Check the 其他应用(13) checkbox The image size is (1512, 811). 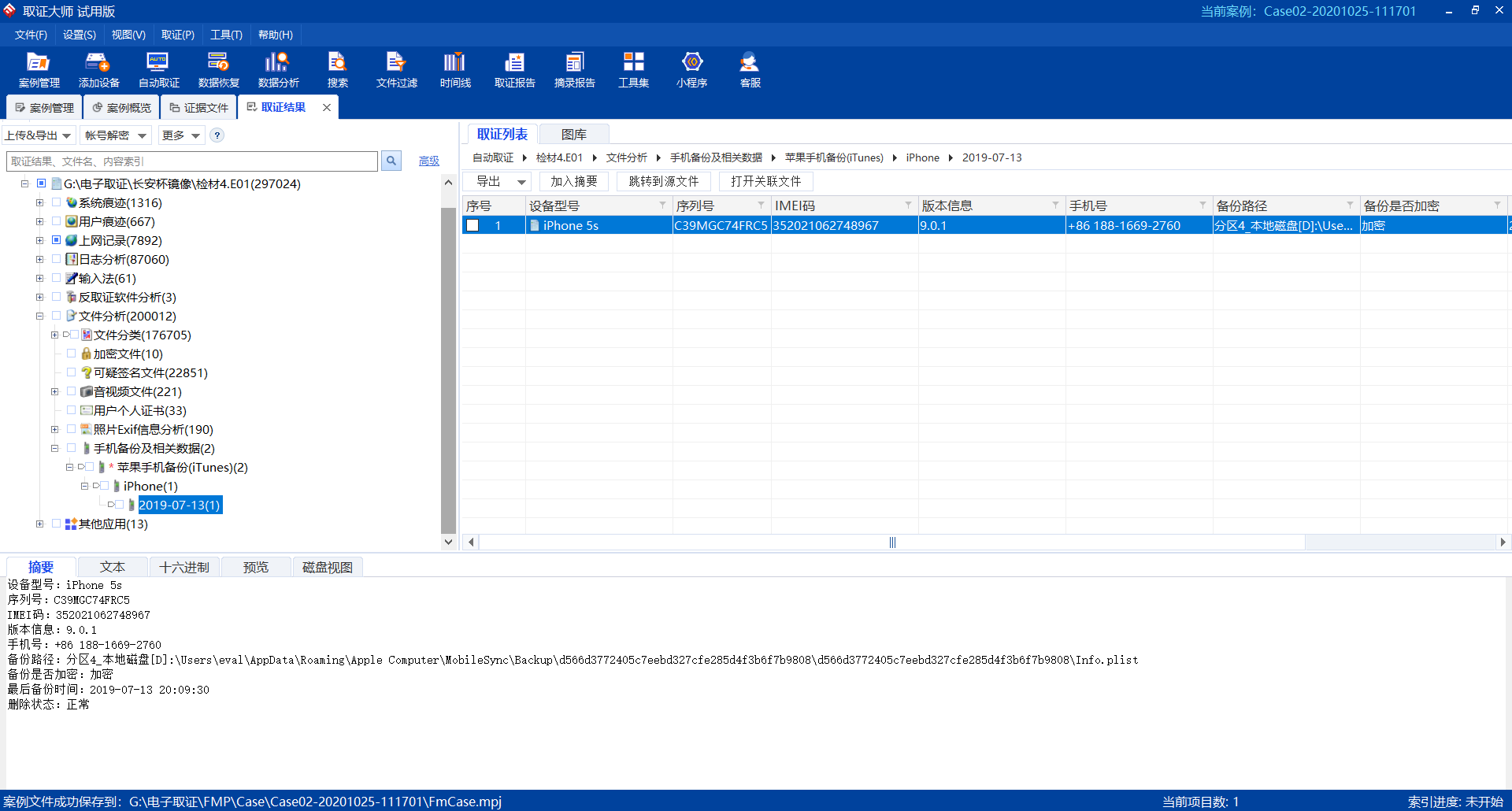tap(56, 524)
